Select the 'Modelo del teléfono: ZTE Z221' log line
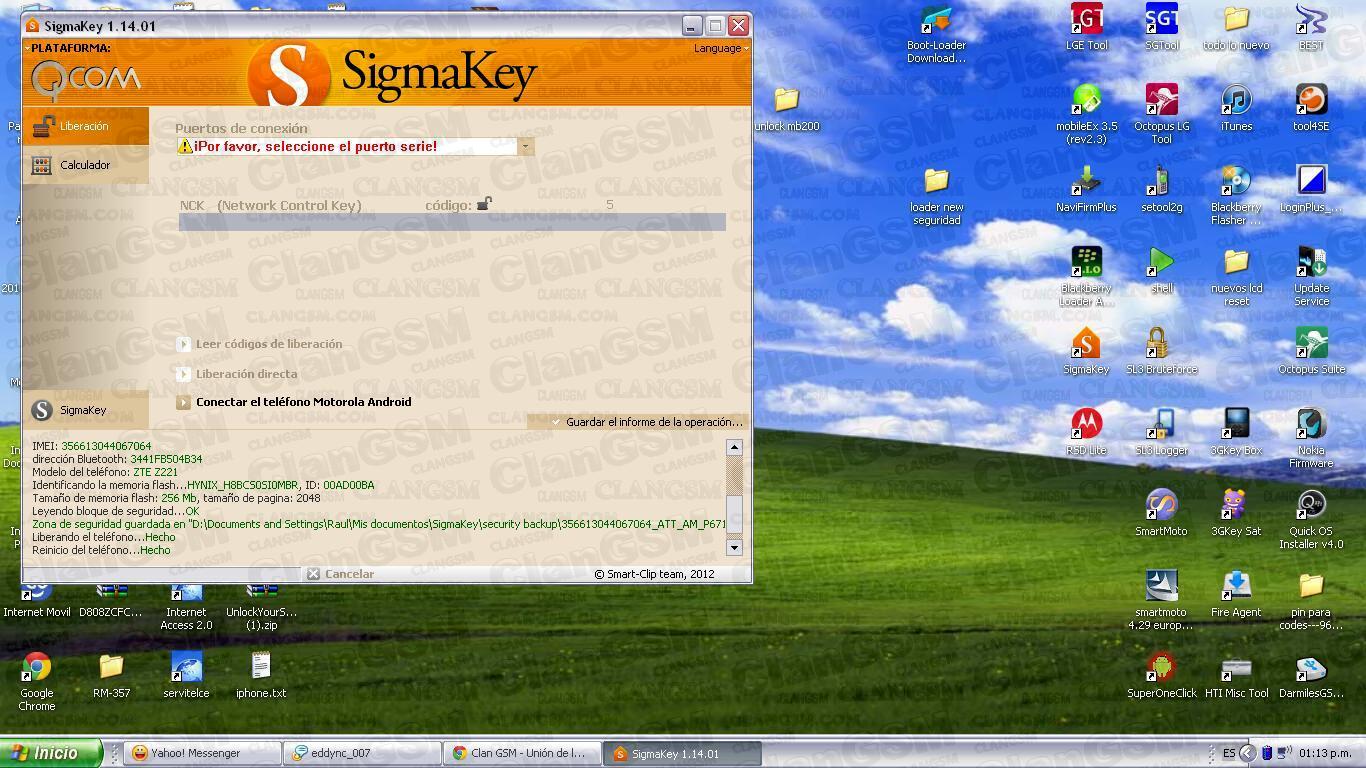 point(105,472)
